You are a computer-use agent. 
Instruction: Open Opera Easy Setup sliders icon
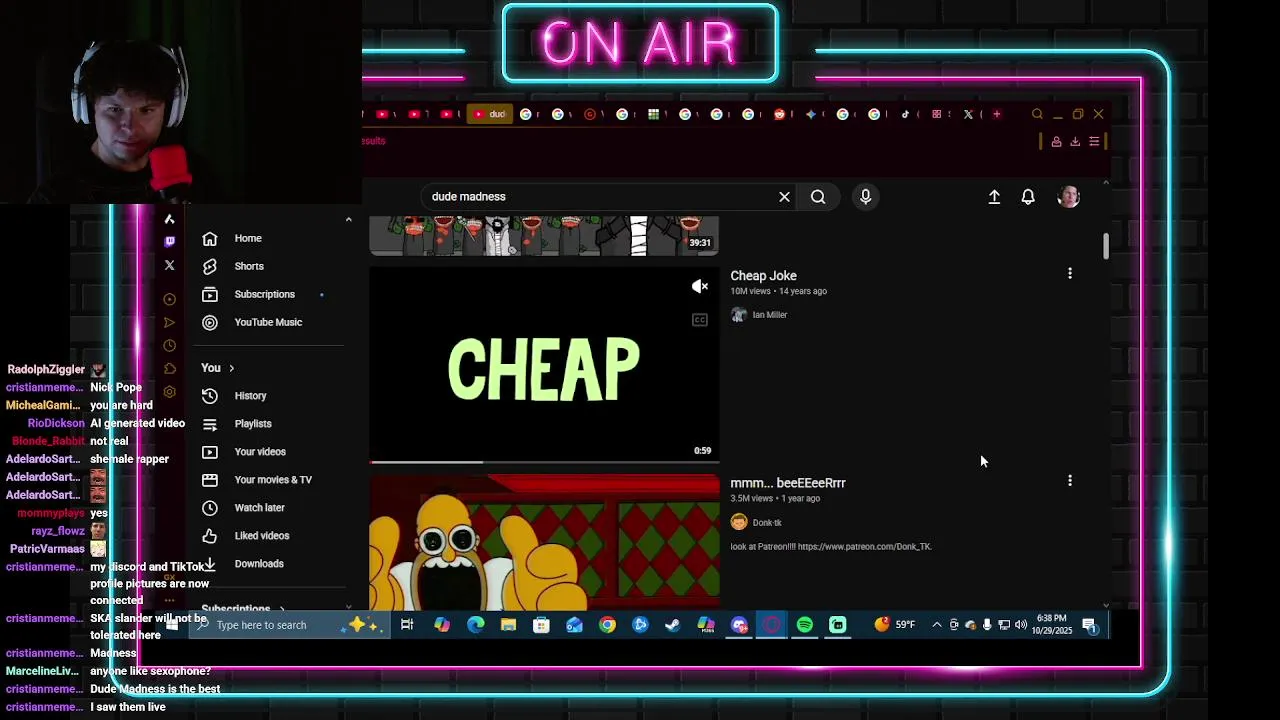(x=1094, y=142)
